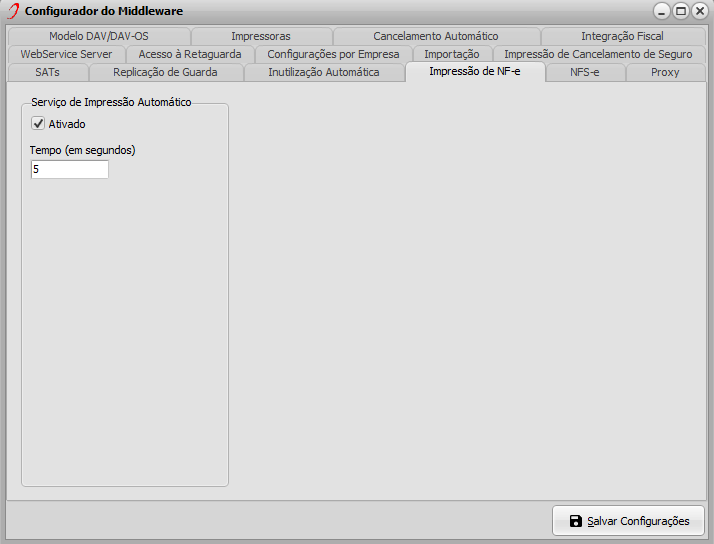Show the SATs tab
The image size is (714, 544).
[47, 72]
